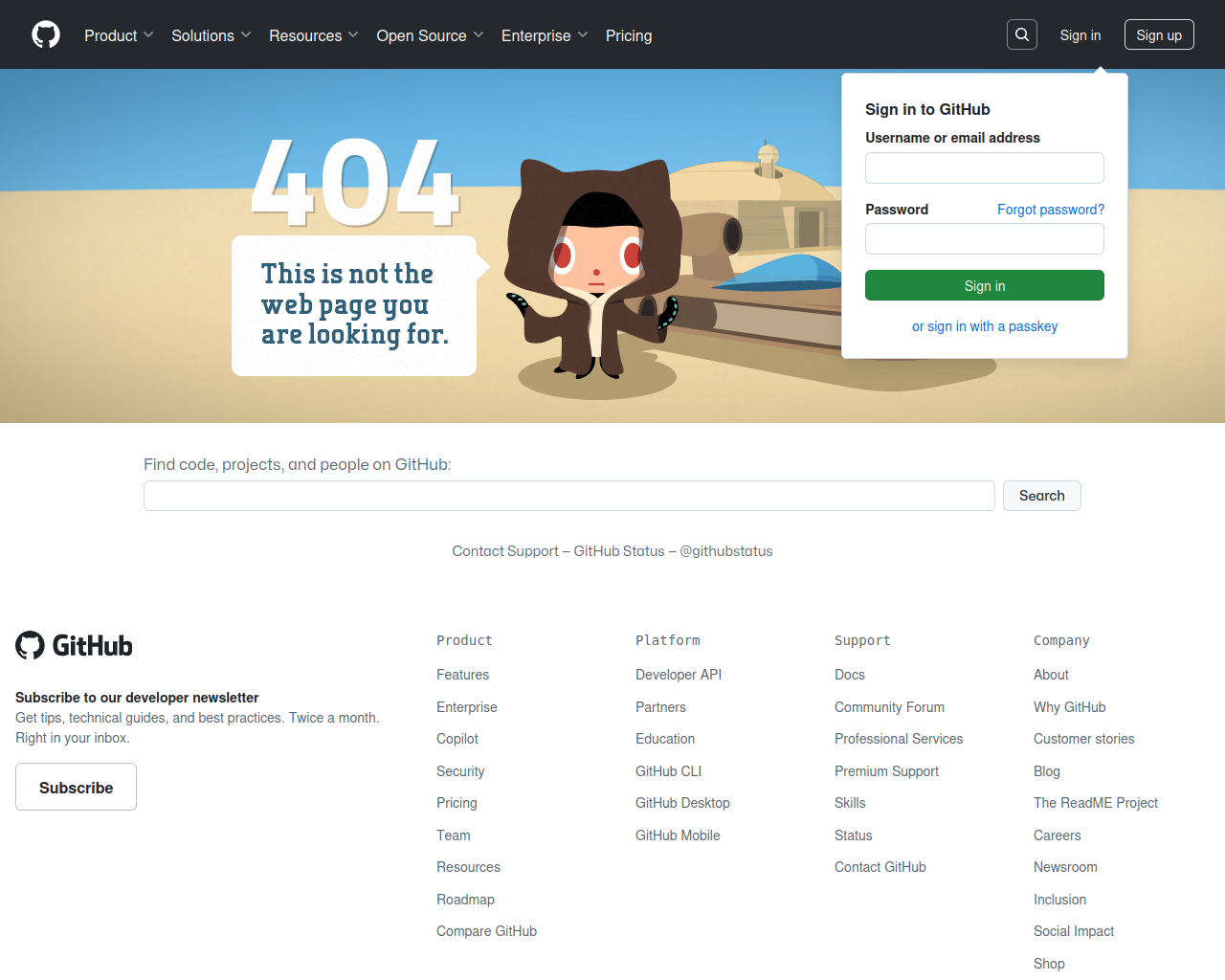1225x980 pixels.
Task: Expand the Open Source dropdown menu
Action: [431, 35]
